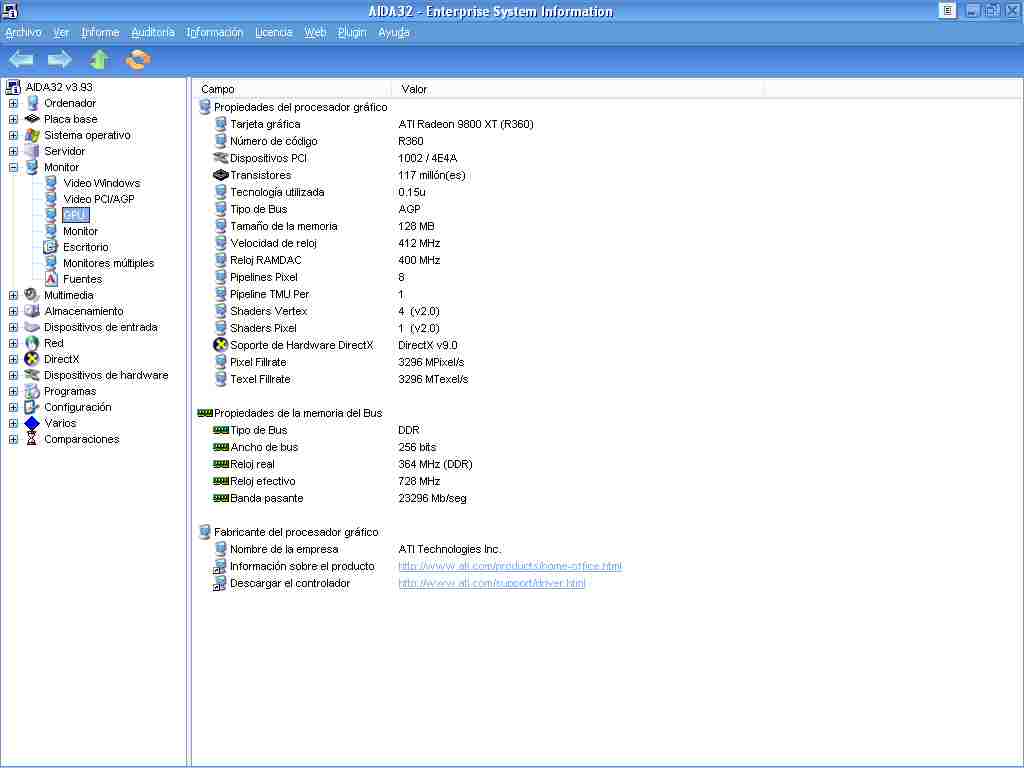
Task: Click the orange Refresh toolbar icon
Action: tap(138, 59)
